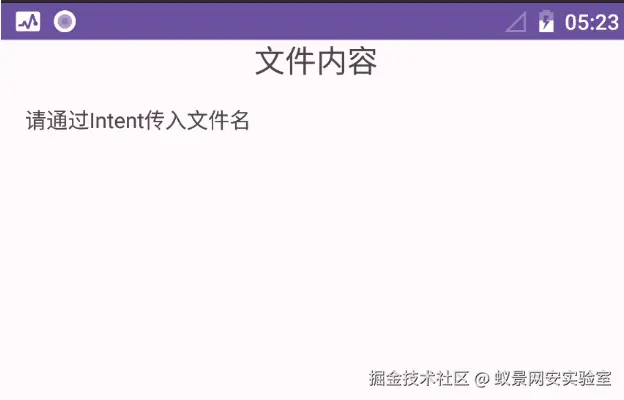Click the @ symbol in the watermark

point(482,379)
